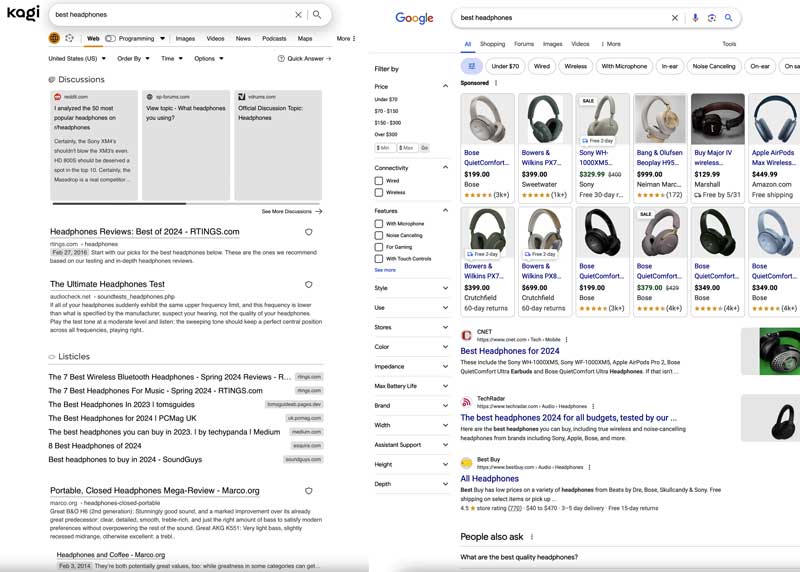Screen dimensions: 800x572
Task: Collapse the Price filter section
Action: 445,86
